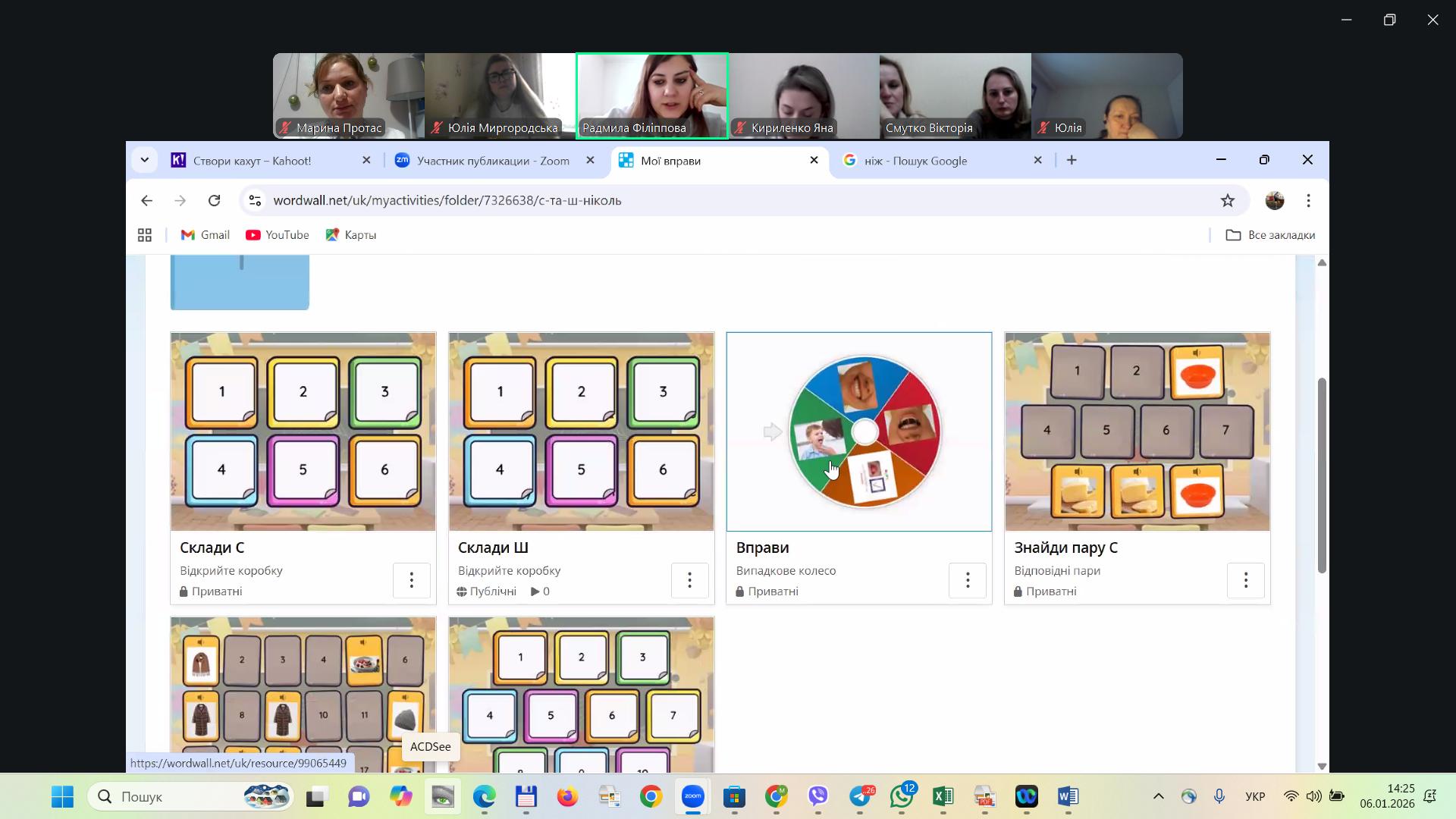Open the YouTube bookmark
This screenshot has width=1456, height=819.
(278, 235)
